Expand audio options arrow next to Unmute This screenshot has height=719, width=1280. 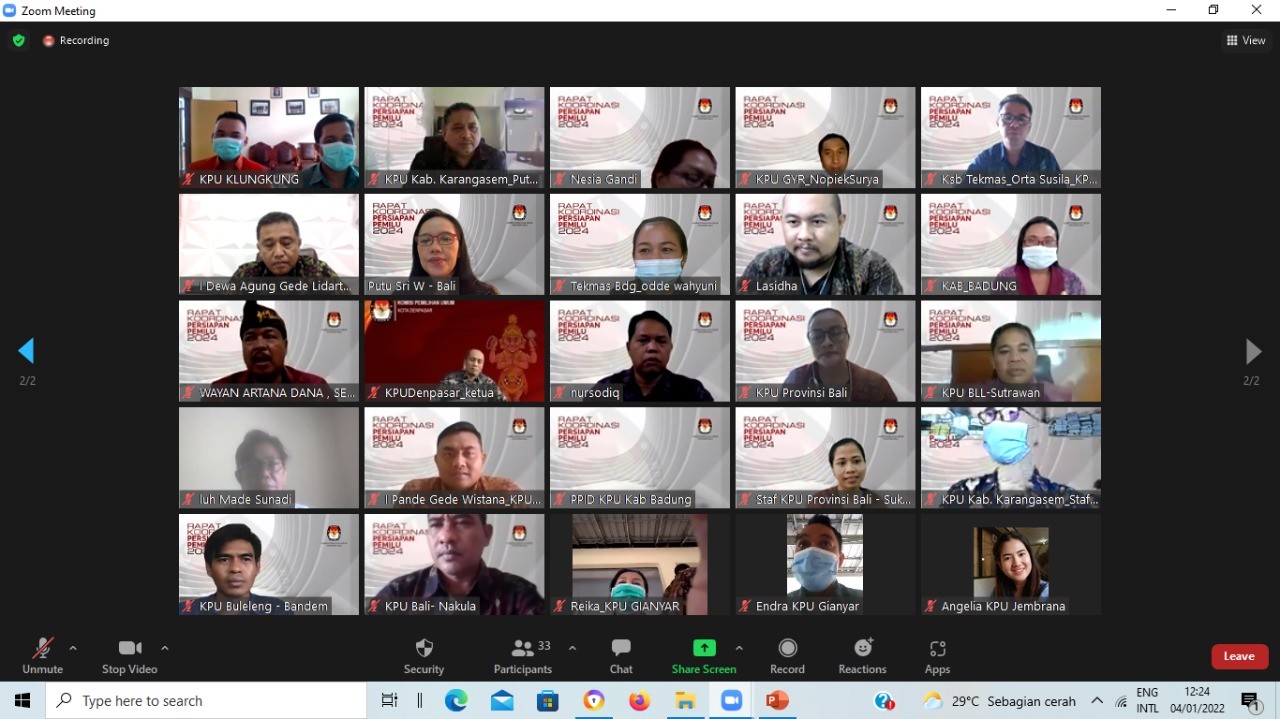click(x=73, y=648)
